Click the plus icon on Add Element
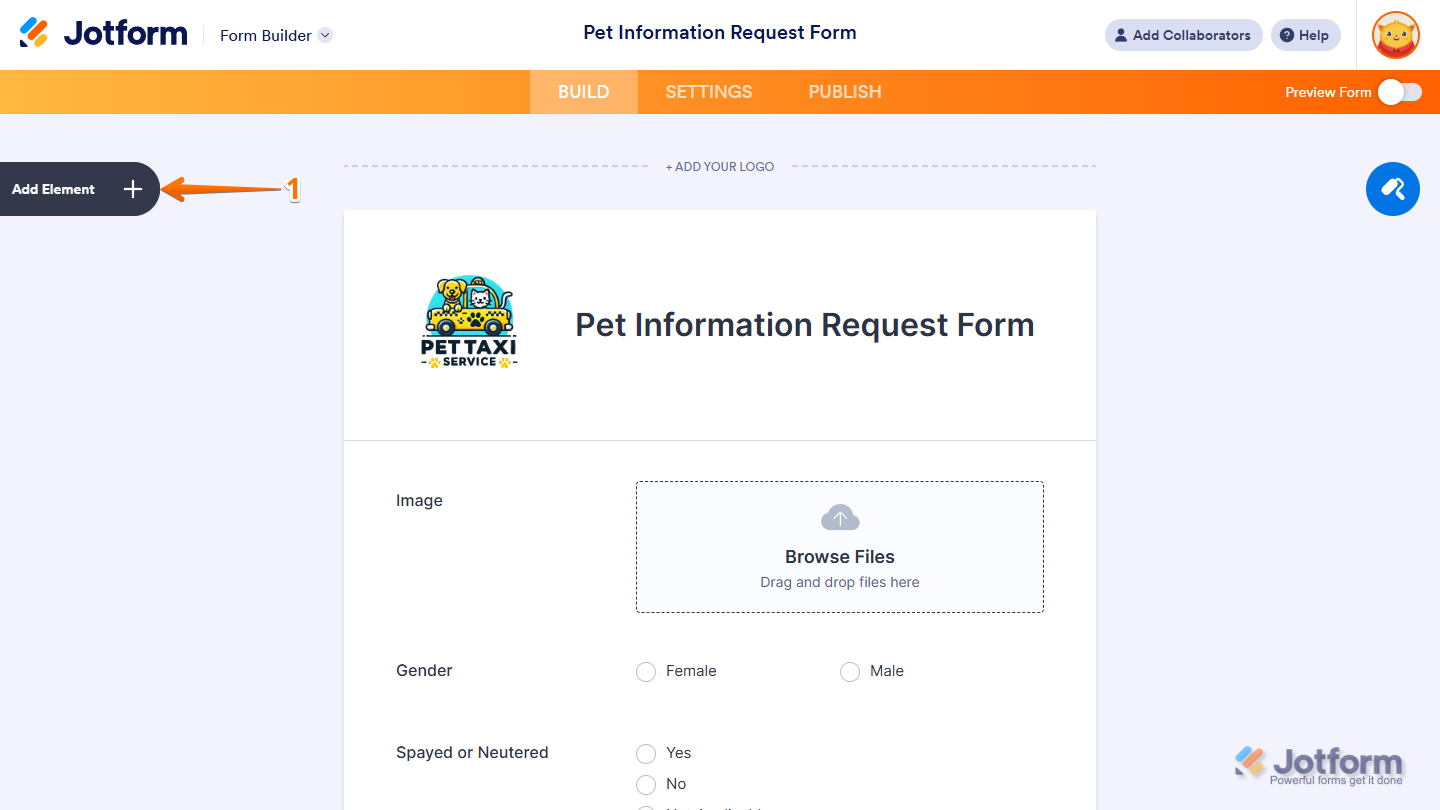The image size is (1440, 810). click(133, 189)
